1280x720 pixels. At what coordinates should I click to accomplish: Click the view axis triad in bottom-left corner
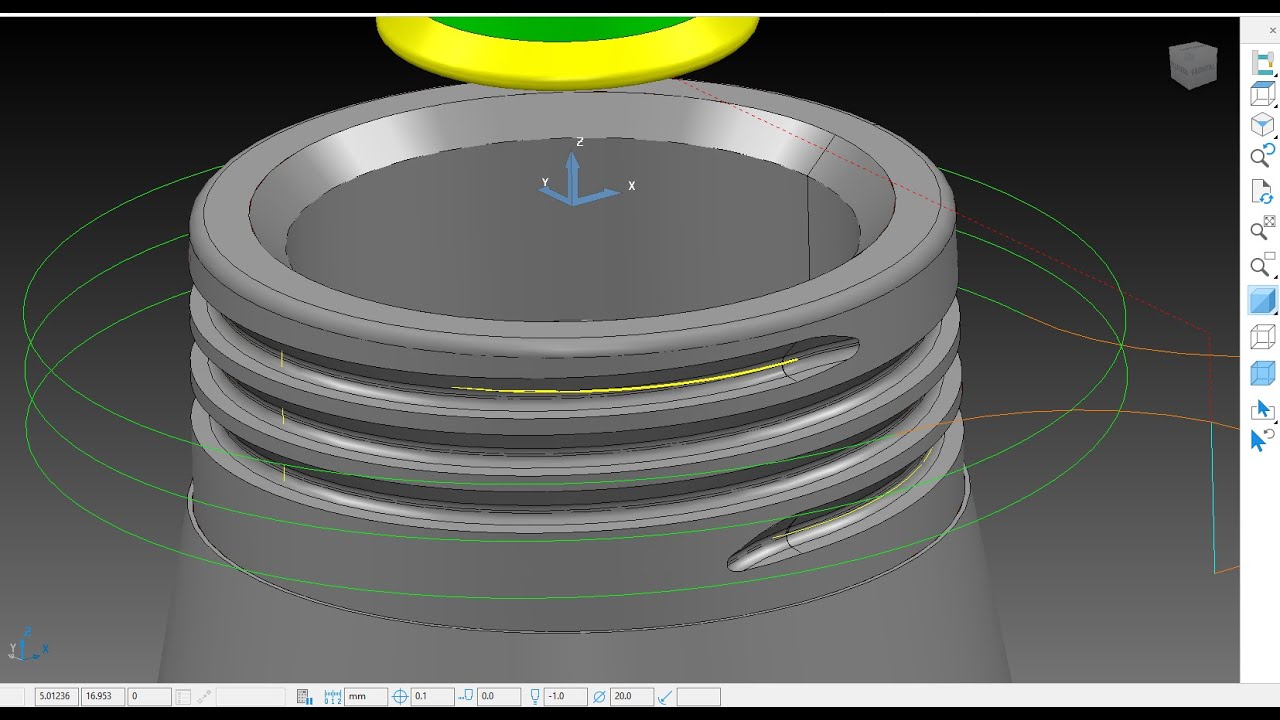pyautogui.click(x=27, y=644)
